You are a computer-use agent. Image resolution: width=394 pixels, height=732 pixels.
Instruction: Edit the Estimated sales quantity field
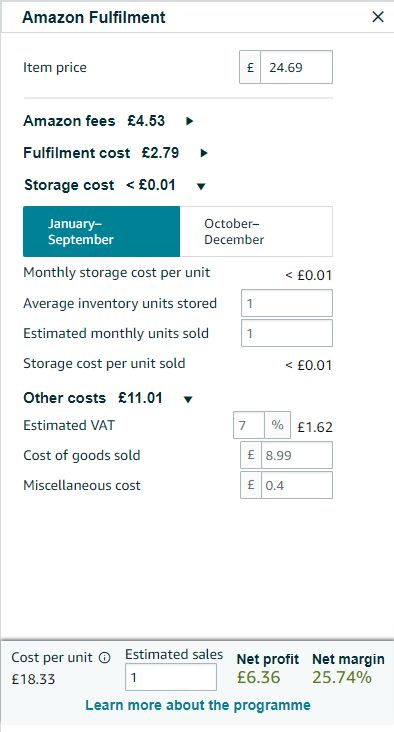tap(171, 677)
